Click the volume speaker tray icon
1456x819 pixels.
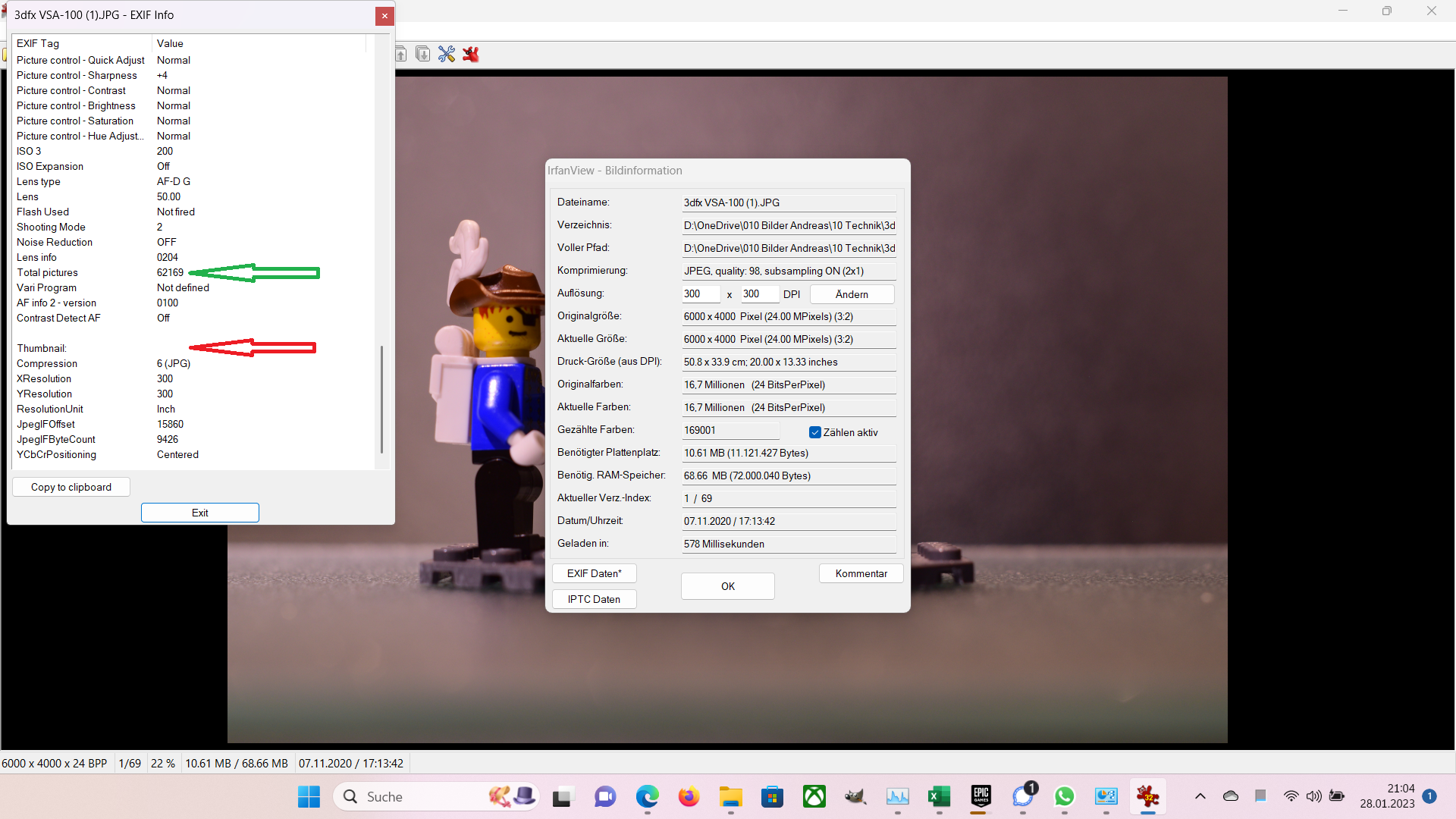click(1314, 796)
